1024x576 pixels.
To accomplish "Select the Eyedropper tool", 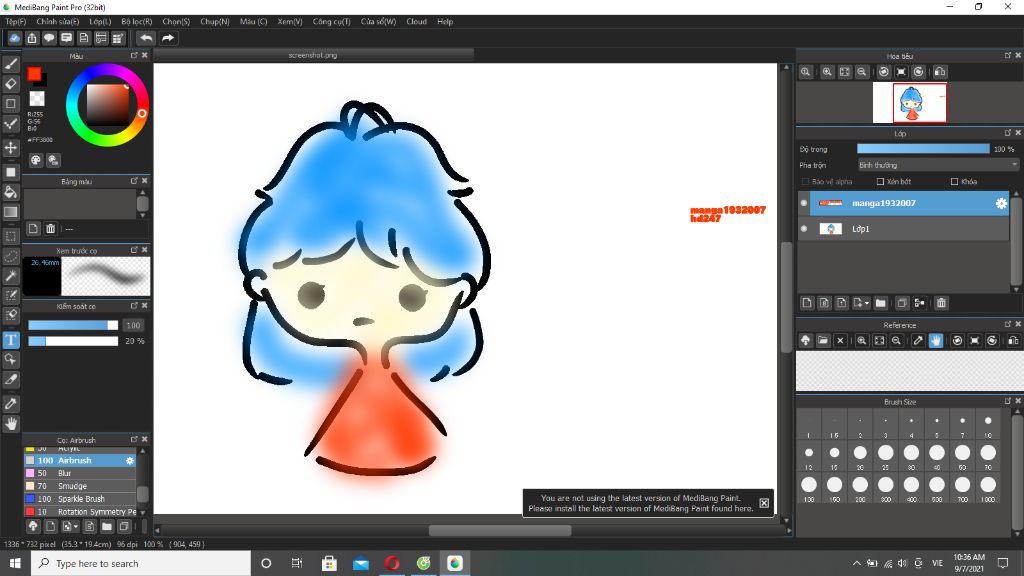I will tap(11, 404).
